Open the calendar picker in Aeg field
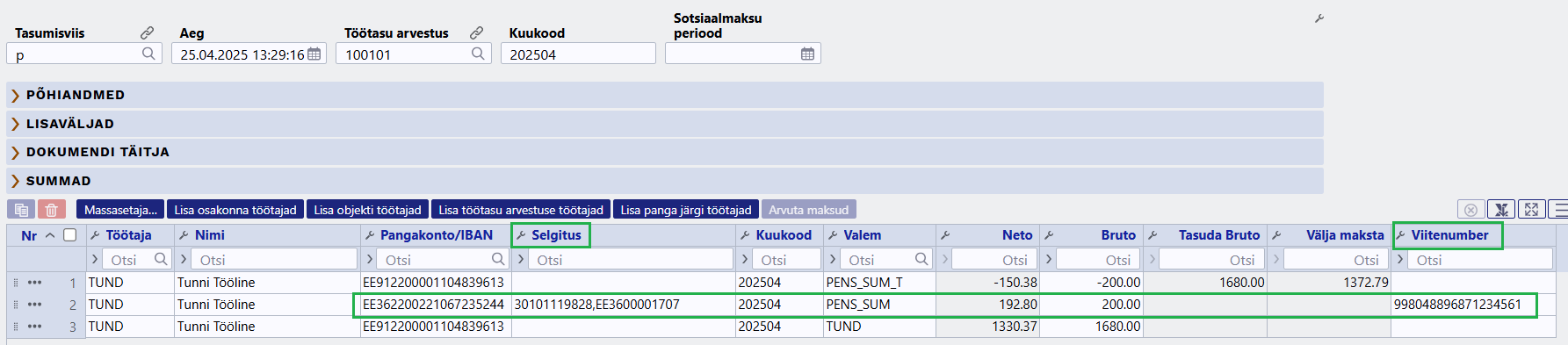Screen dimensions: 1568x345 click(x=314, y=54)
